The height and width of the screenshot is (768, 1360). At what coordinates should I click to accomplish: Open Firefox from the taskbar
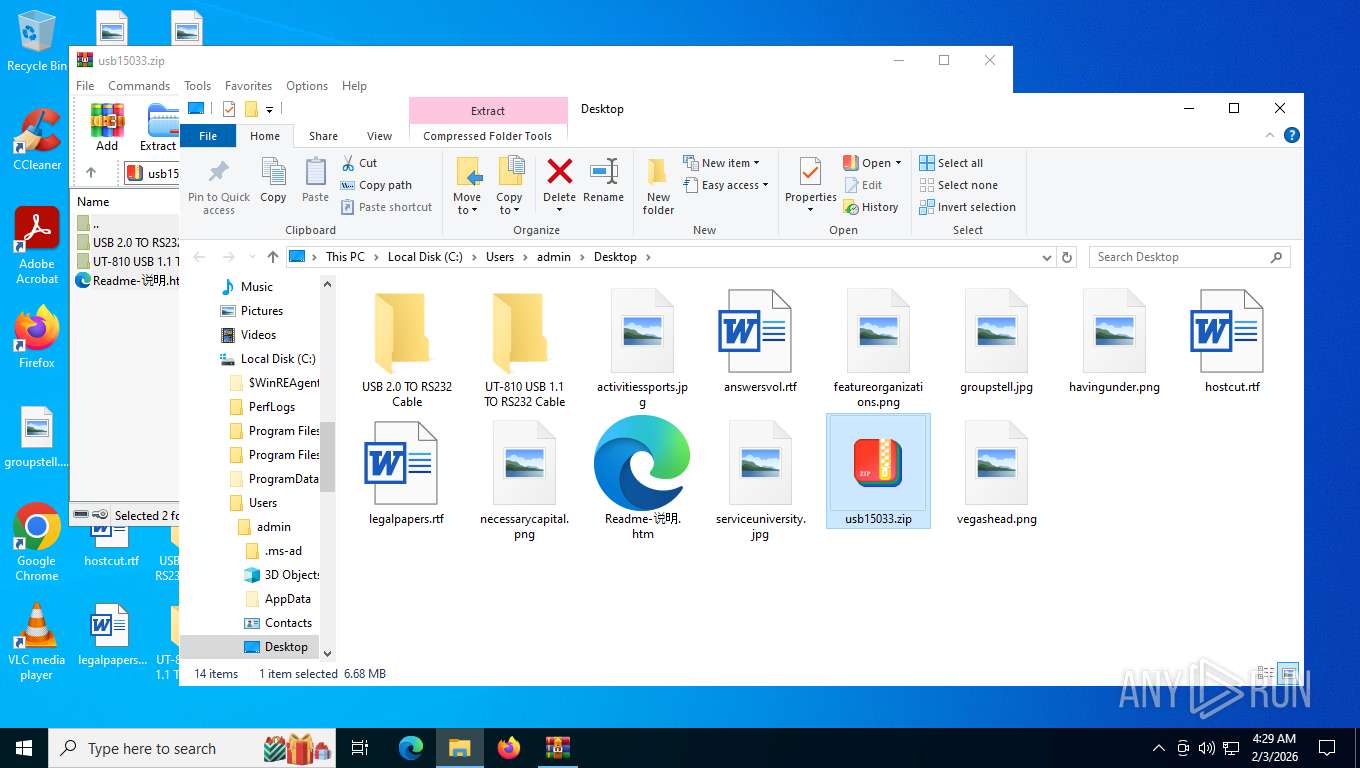click(x=509, y=748)
